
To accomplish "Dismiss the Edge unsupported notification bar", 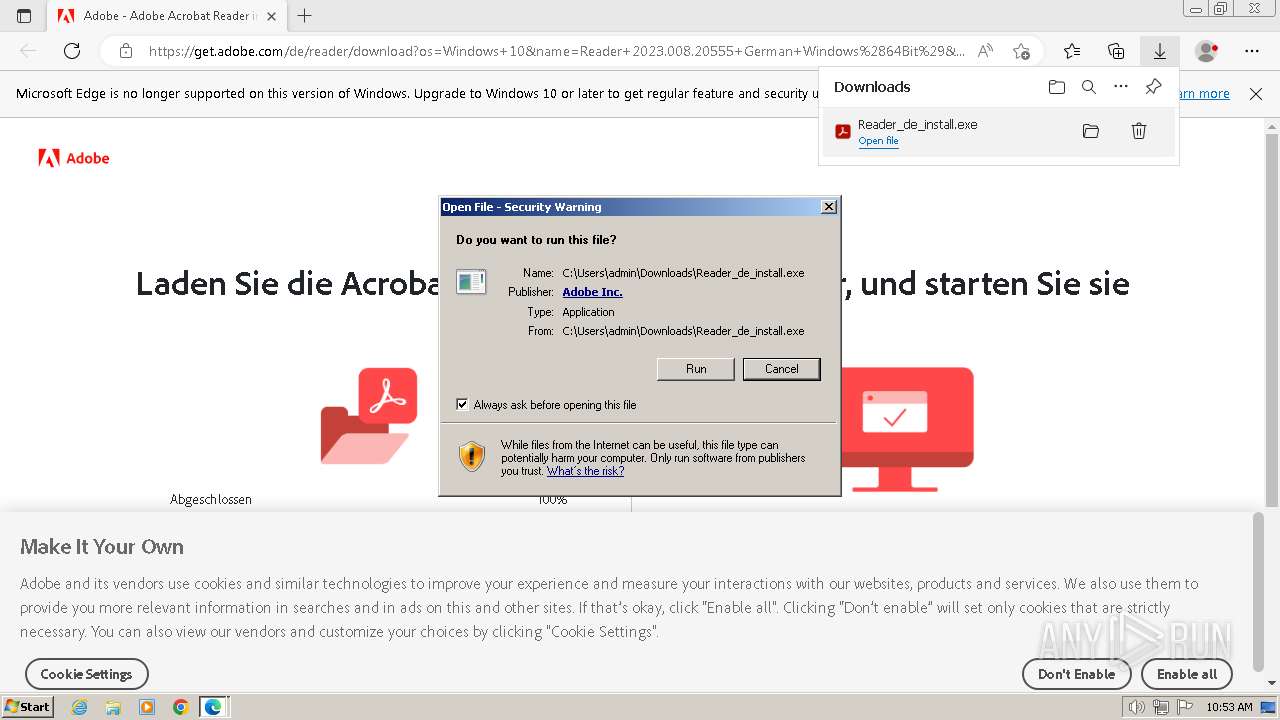I will 1256,94.
